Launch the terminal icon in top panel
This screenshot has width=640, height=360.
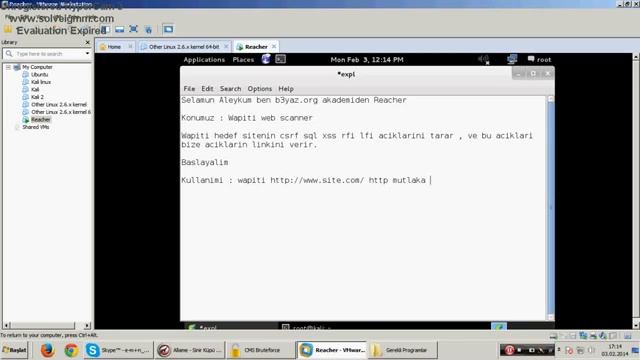point(280,59)
